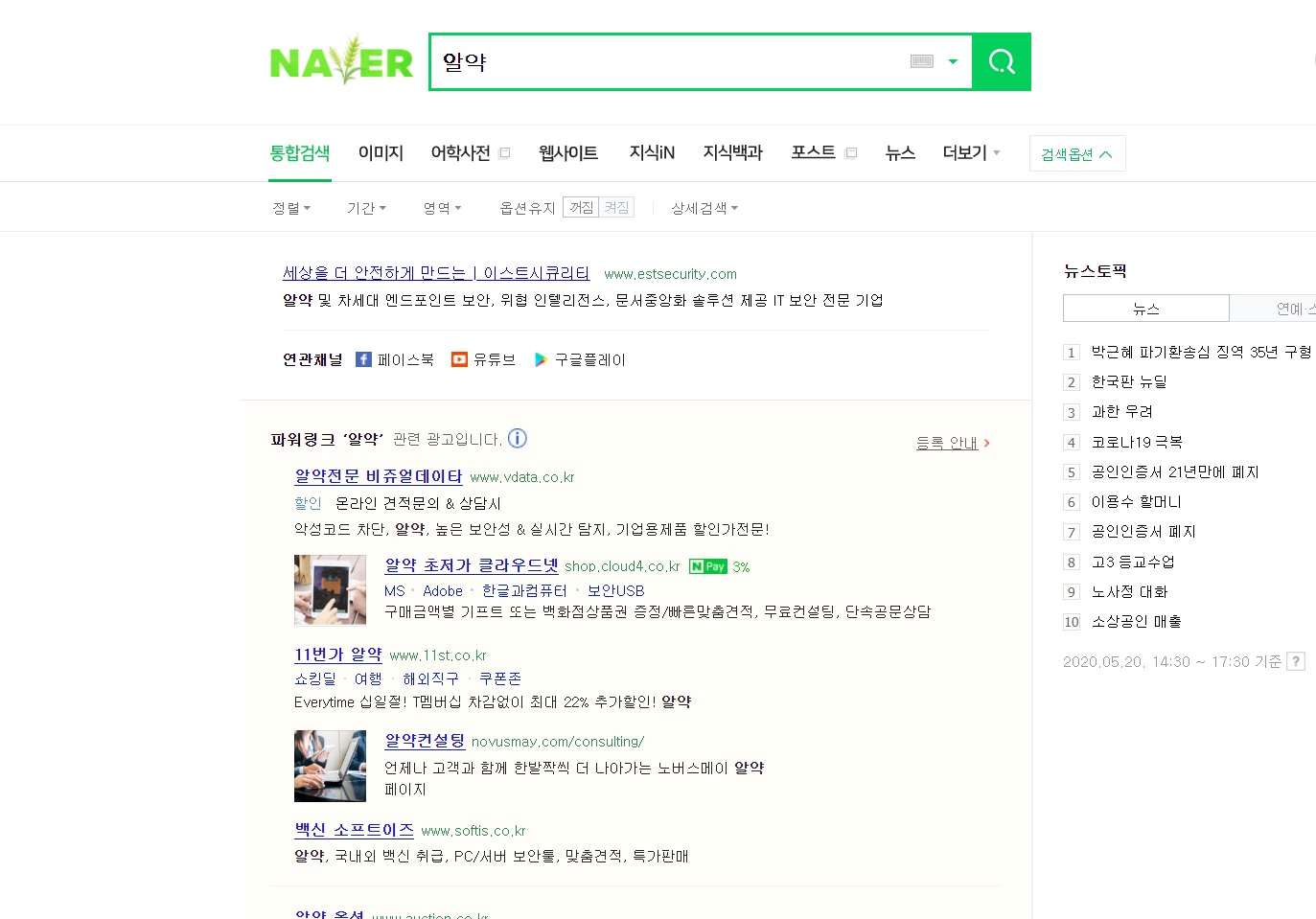Open the 한글과컴퓨터 sublink
This screenshot has width=1316, height=919.
(x=524, y=591)
